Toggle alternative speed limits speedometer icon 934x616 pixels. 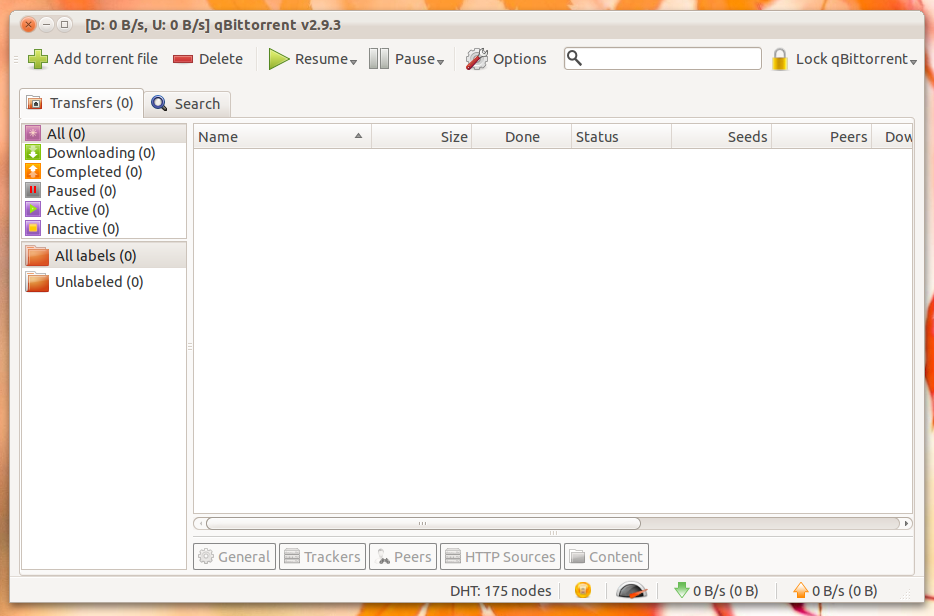631,590
